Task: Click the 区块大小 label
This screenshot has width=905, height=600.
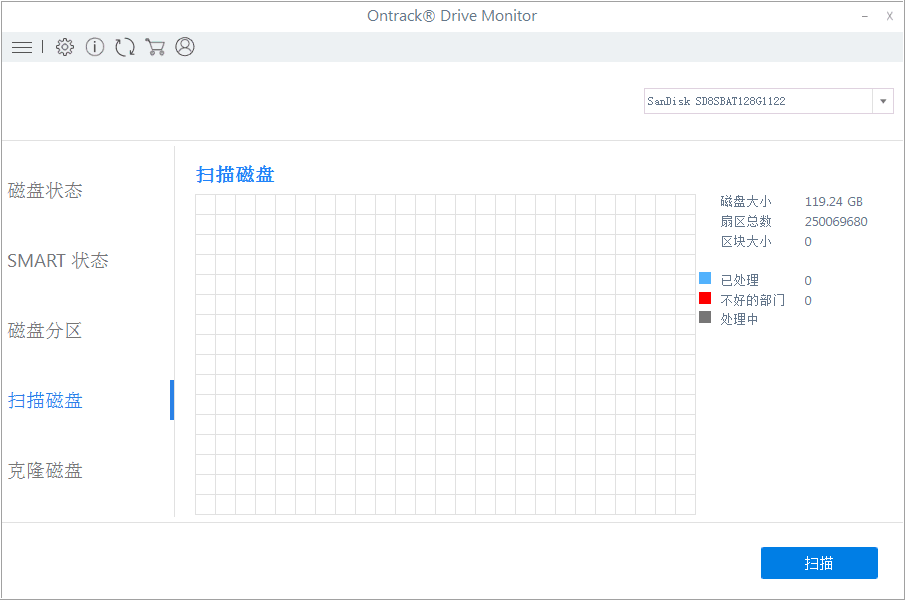Action: tap(746, 242)
